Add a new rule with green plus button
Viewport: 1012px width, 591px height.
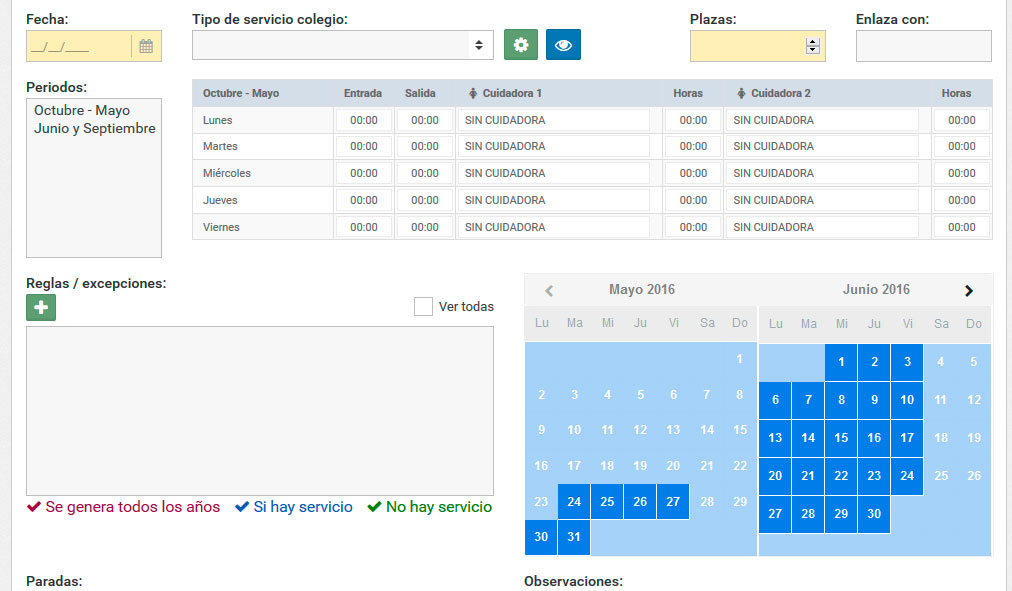pyautogui.click(x=41, y=307)
